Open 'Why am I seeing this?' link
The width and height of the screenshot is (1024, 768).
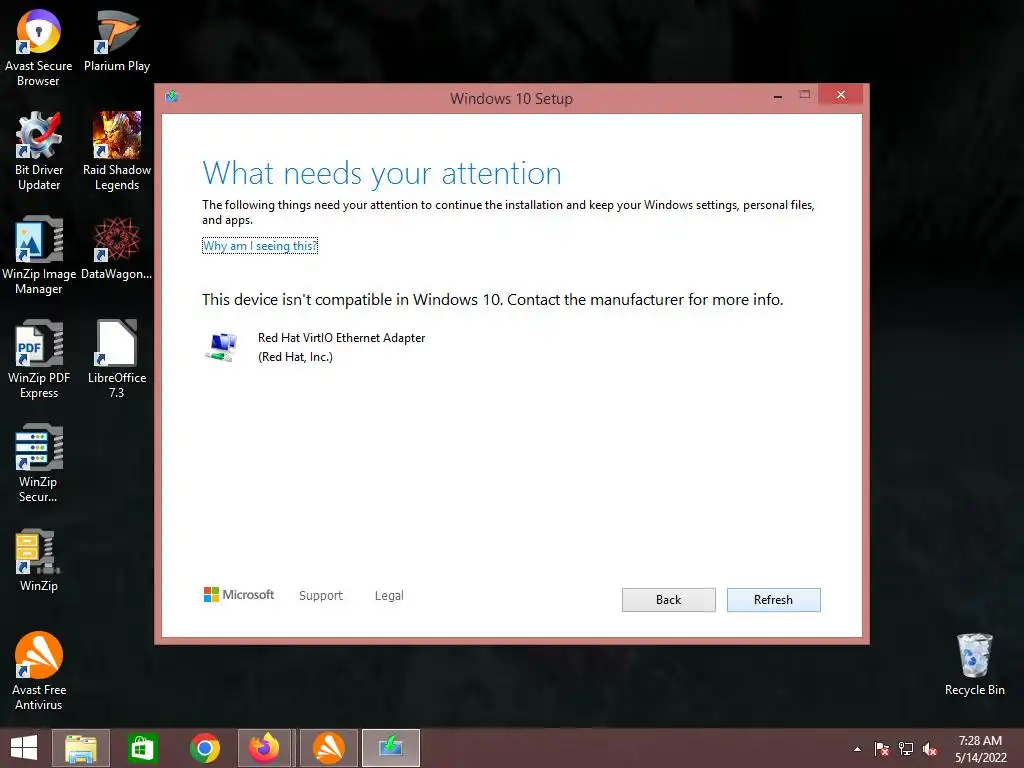260,246
